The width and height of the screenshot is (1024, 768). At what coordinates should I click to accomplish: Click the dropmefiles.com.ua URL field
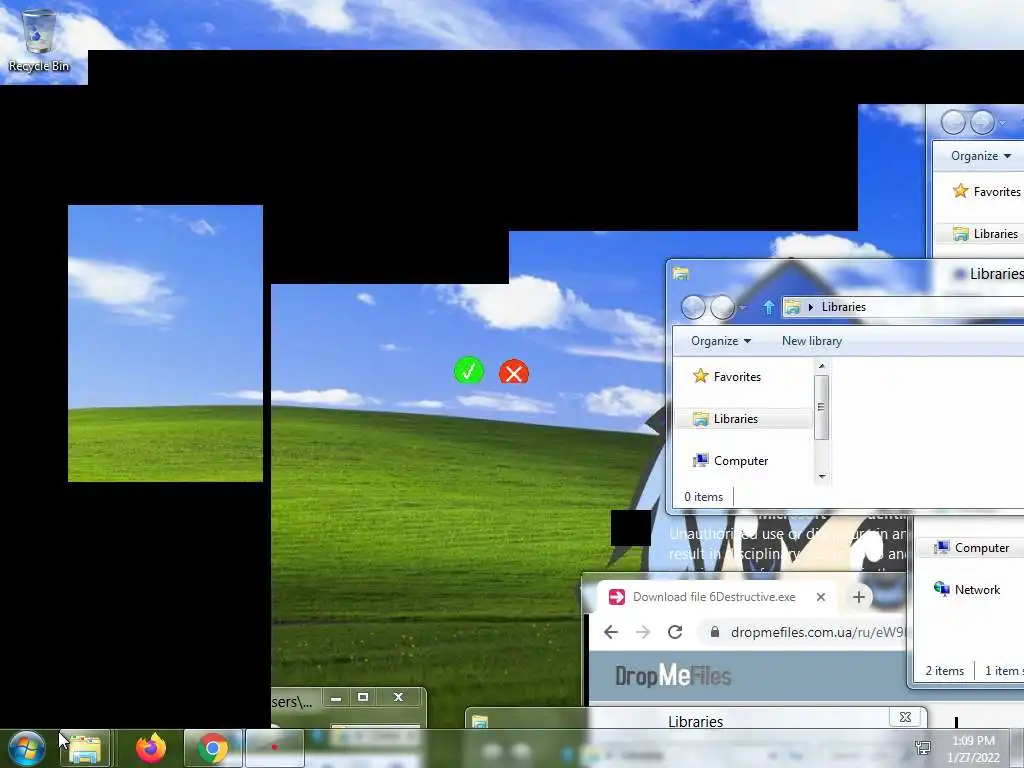click(803, 632)
